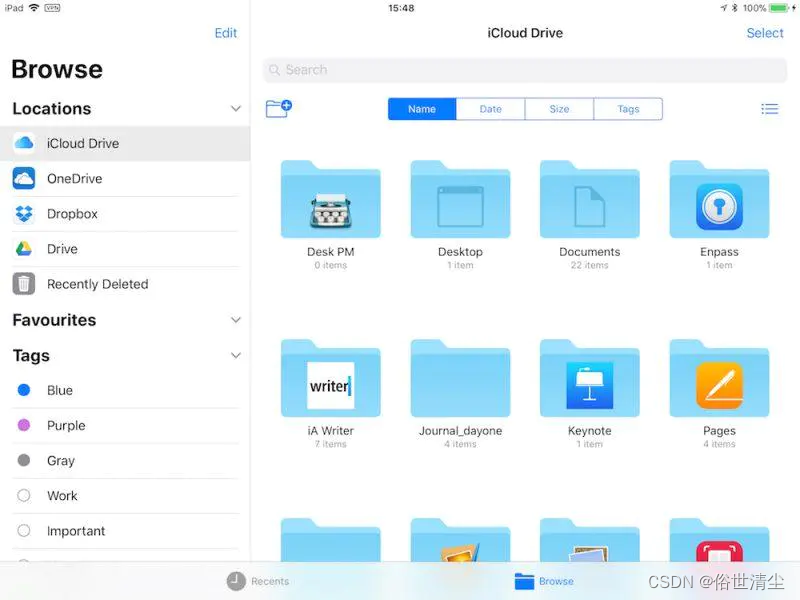Sort files by Tags

point(628,109)
